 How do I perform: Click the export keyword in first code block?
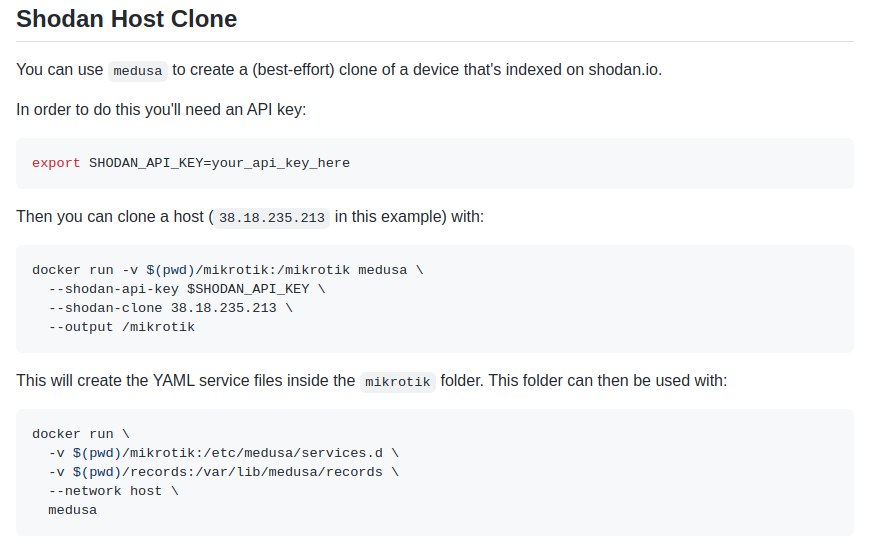point(56,163)
